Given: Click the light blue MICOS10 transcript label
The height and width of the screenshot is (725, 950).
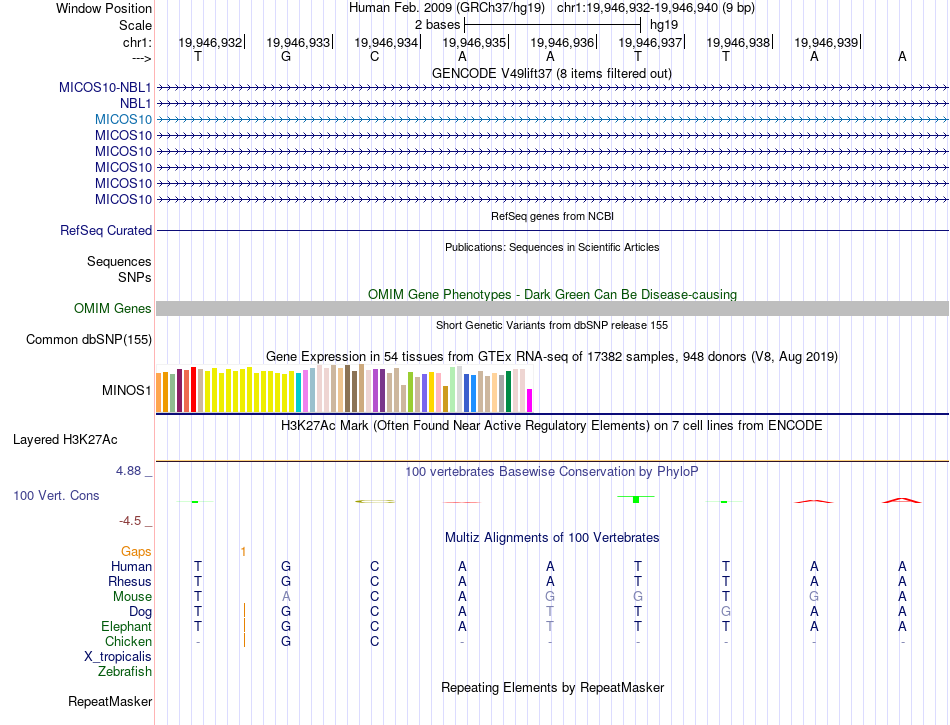Looking at the screenshot, I should point(123,119).
